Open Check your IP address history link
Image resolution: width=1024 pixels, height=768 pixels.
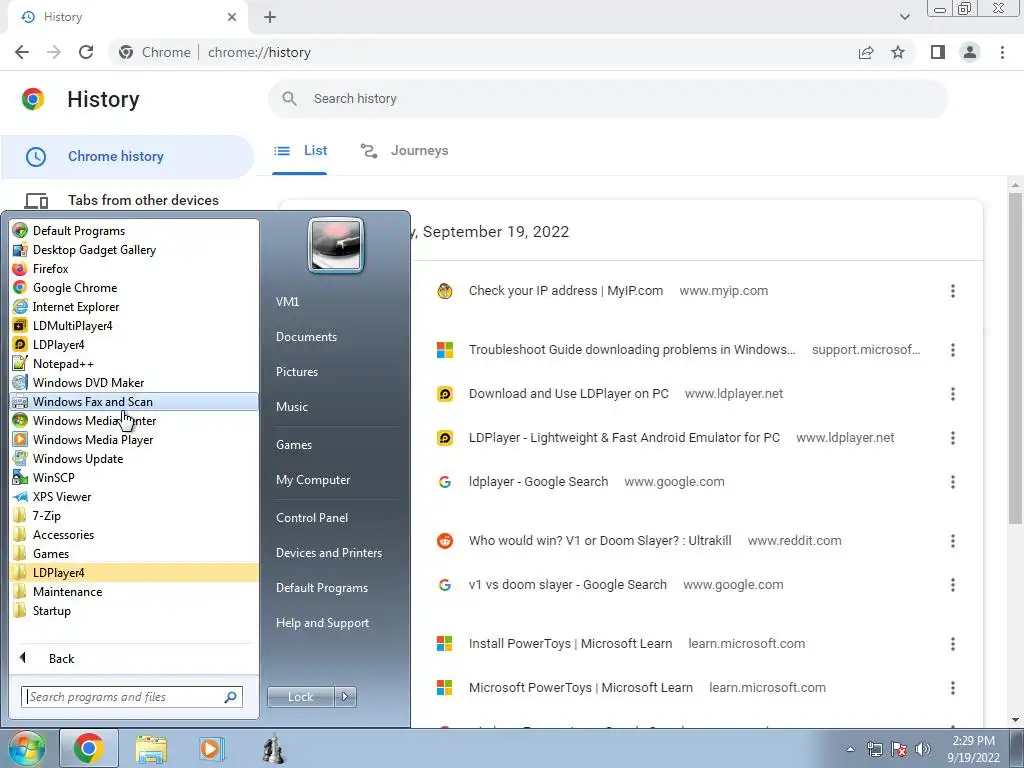(566, 291)
